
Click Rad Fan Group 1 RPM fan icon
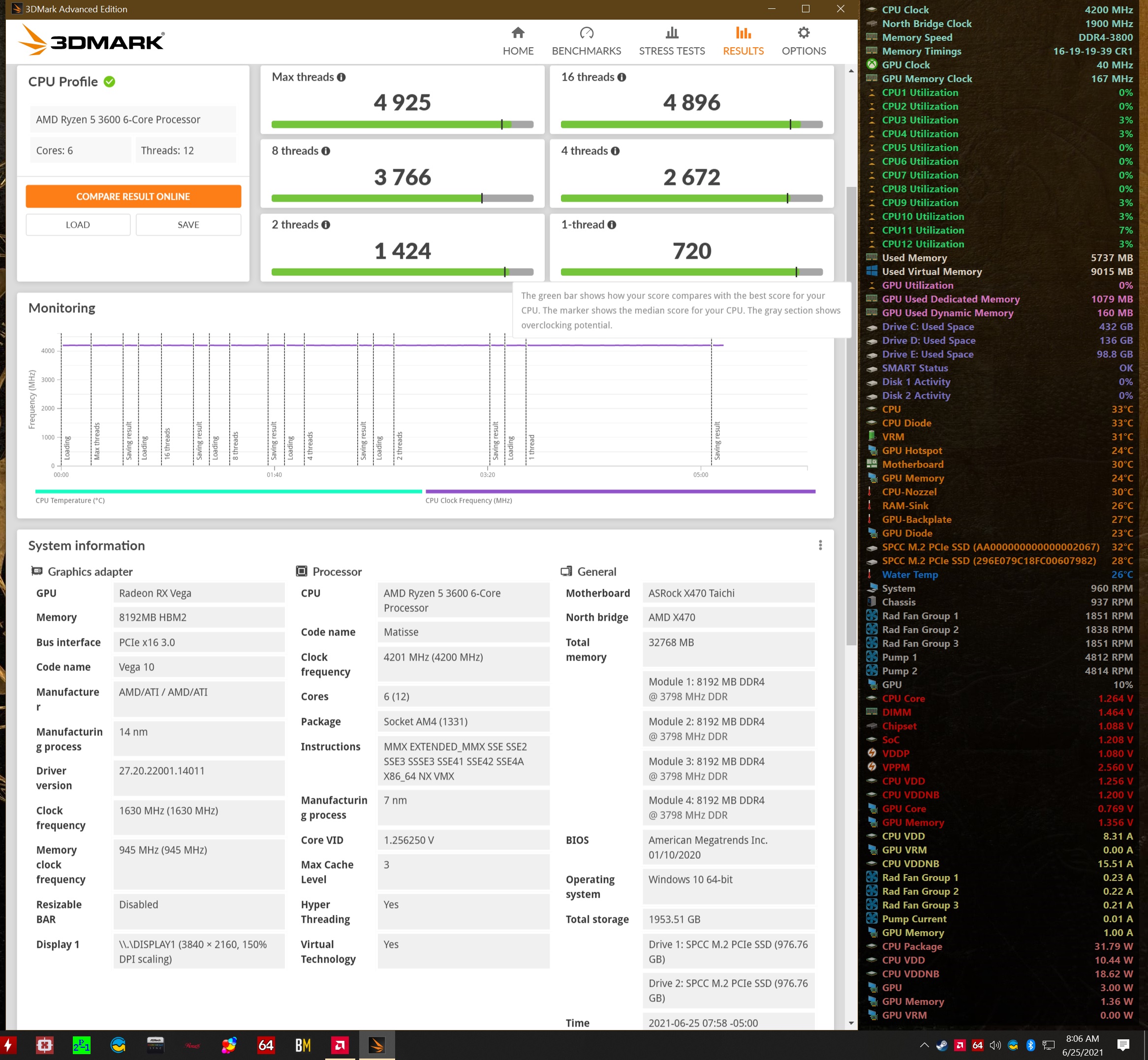coord(871,615)
